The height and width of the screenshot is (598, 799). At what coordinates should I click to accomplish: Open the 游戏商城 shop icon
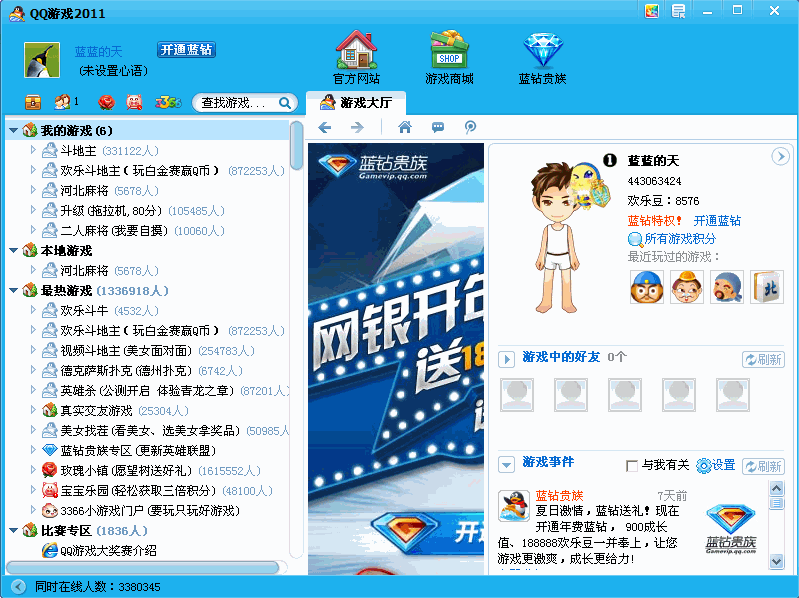click(449, 50)
